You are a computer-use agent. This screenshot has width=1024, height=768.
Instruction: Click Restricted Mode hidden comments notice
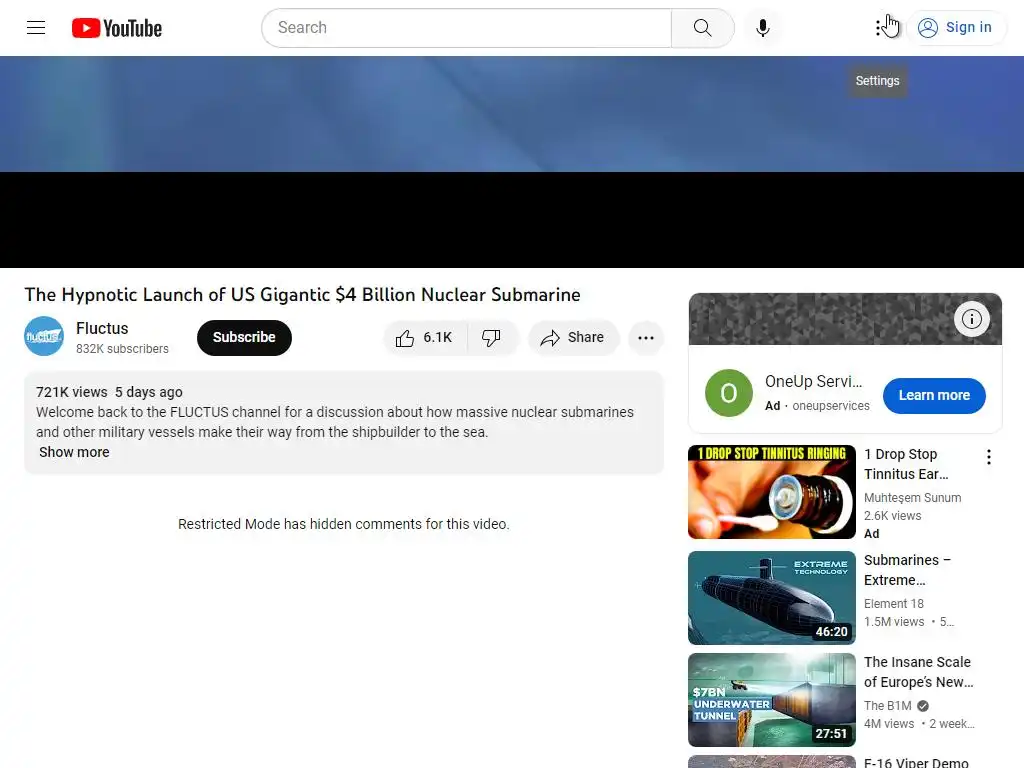point(344,524)
